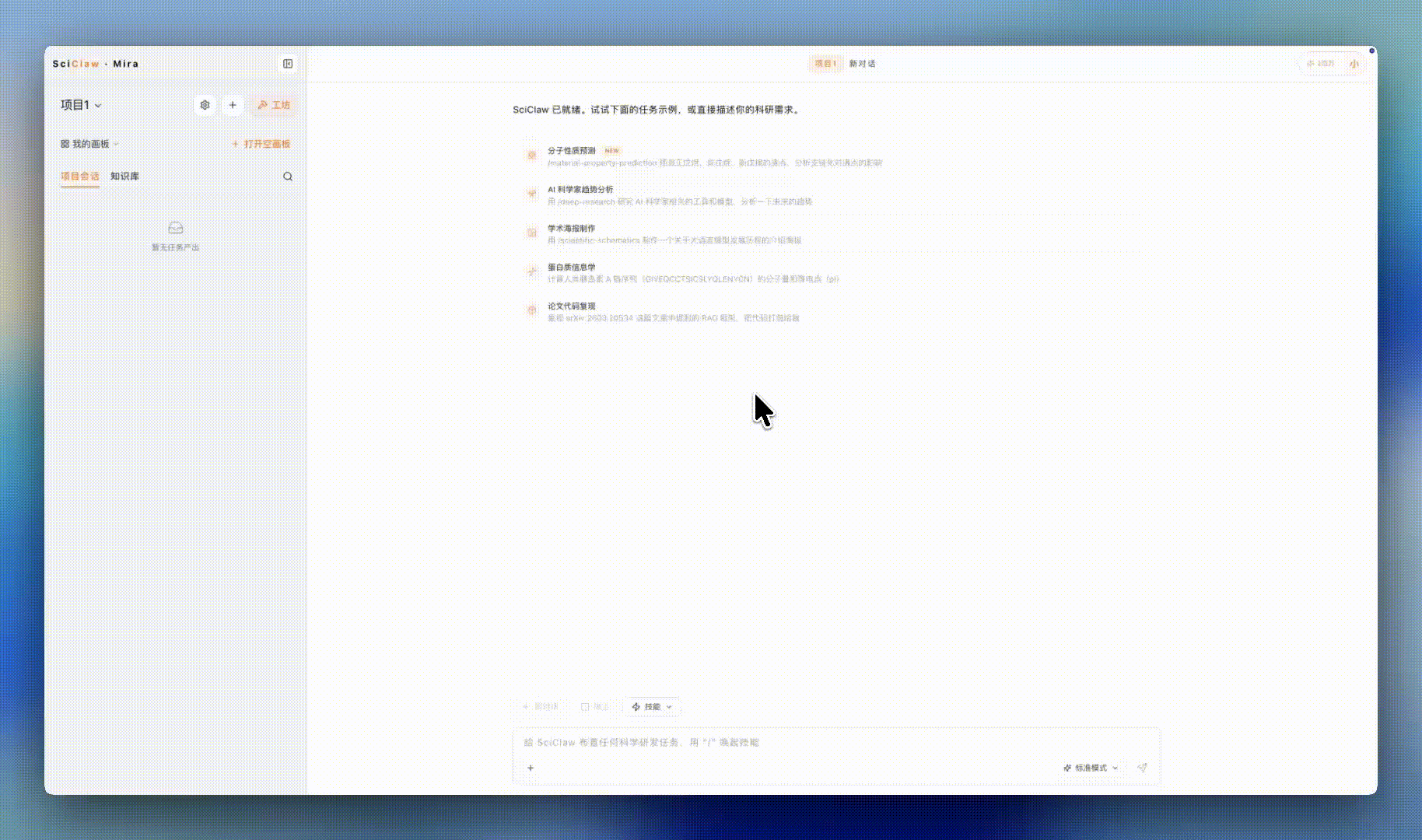Click the 分子性质预测 example icon
Viewport: 1422px width, 840px height.
(532, 156)
